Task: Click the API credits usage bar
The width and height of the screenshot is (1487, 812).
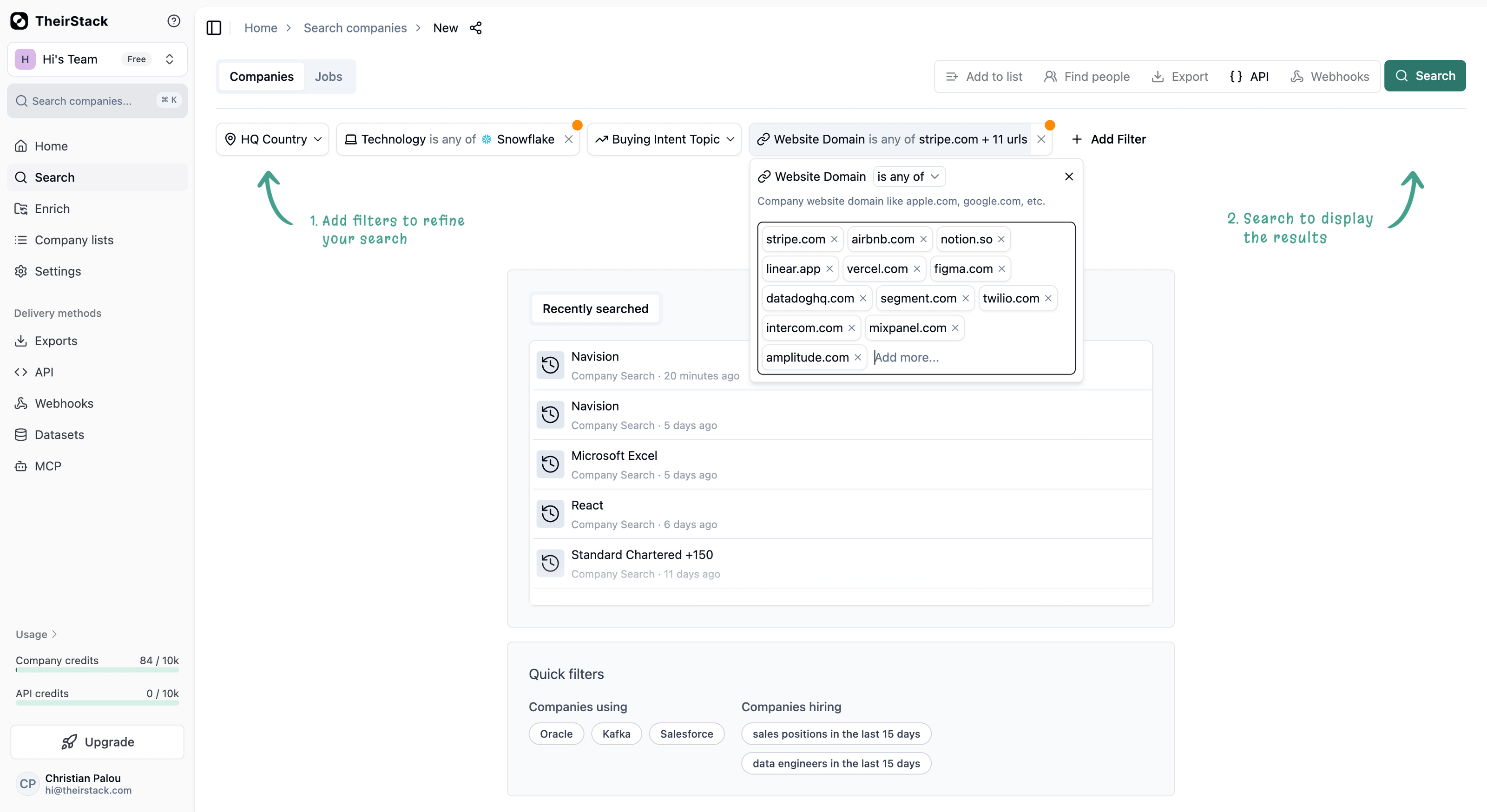Action: [x=97, y=703]
